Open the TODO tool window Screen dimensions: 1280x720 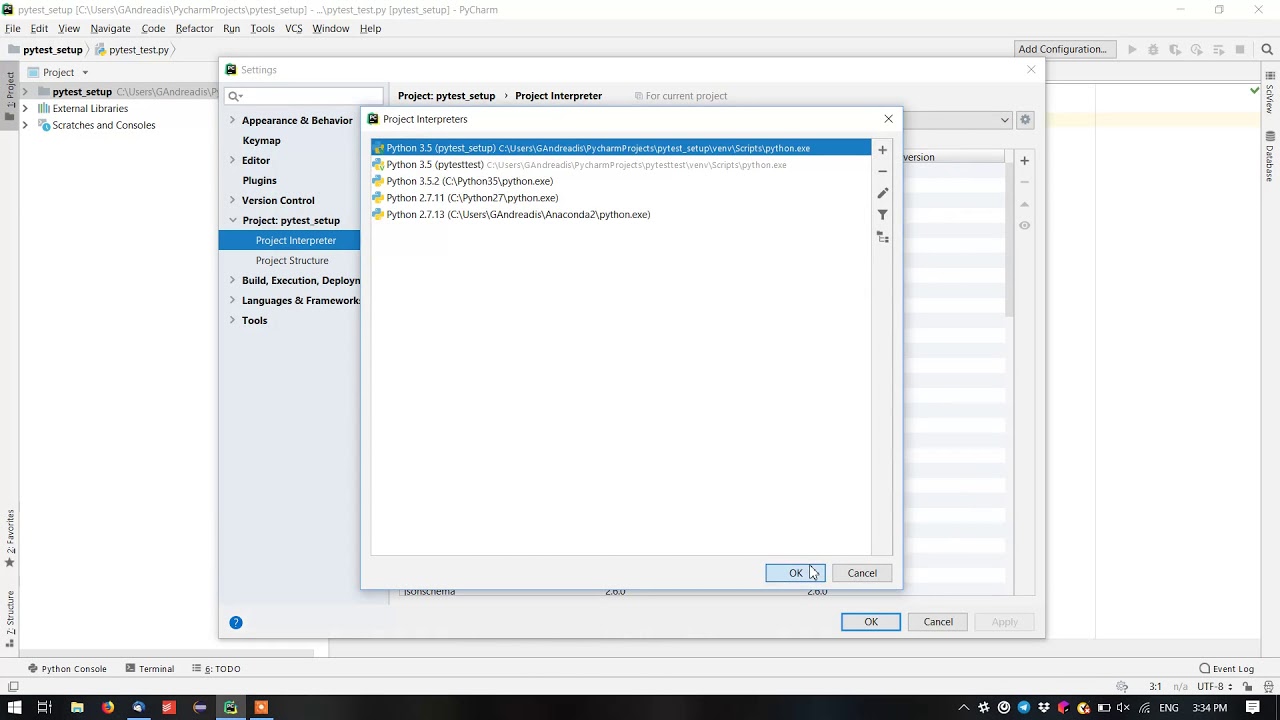tap(216, 669)
